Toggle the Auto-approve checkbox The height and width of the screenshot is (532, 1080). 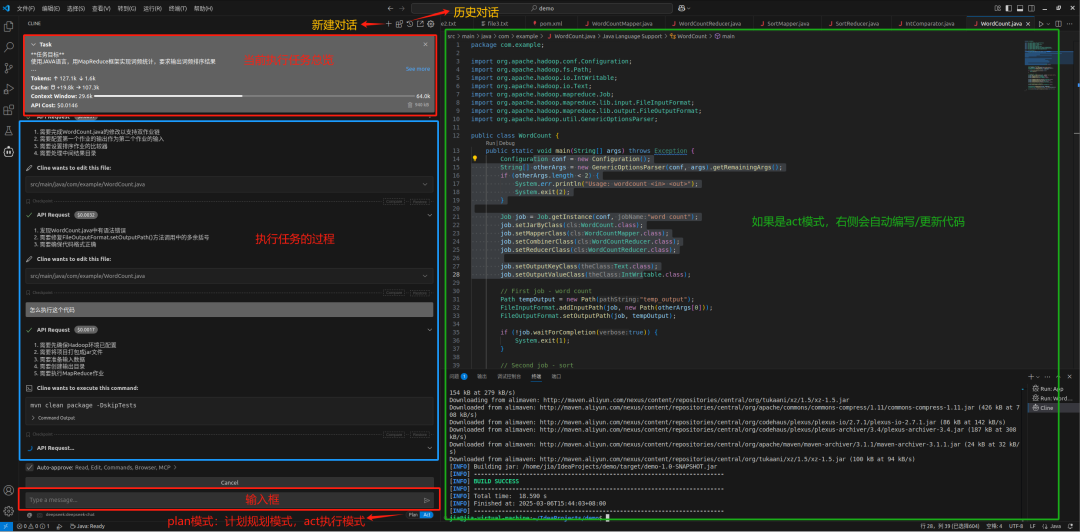coord(28,467)
